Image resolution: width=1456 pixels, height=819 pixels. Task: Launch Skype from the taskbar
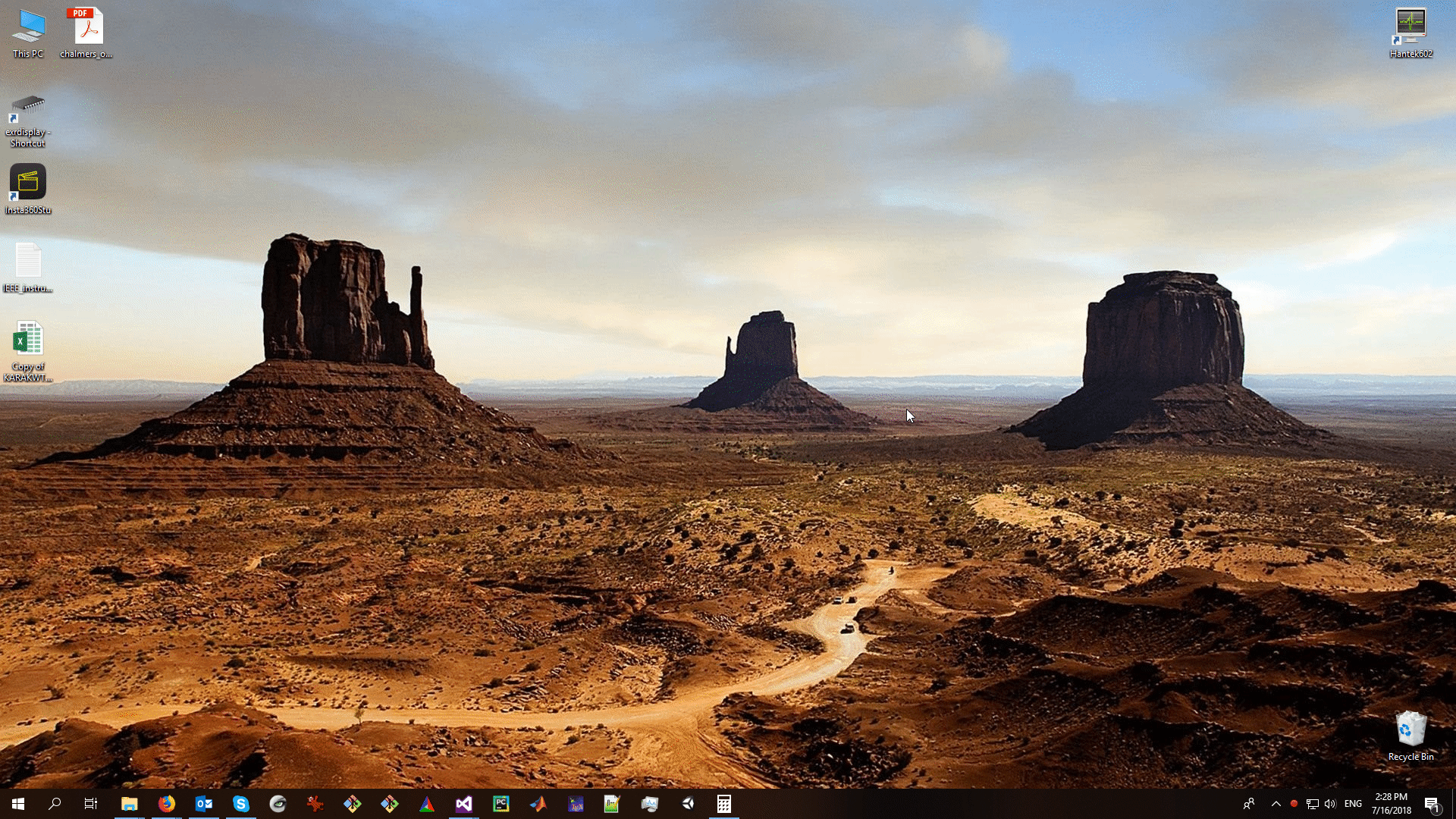click(240, 804)
